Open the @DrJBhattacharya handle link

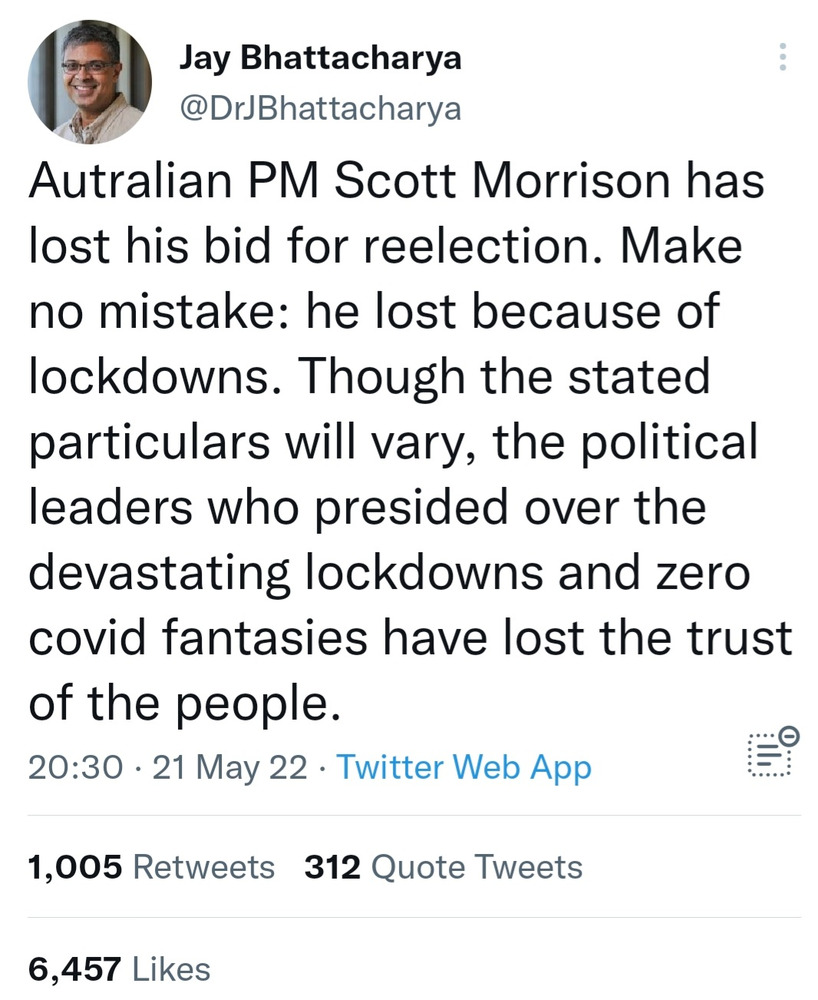[x=320, y=108]
